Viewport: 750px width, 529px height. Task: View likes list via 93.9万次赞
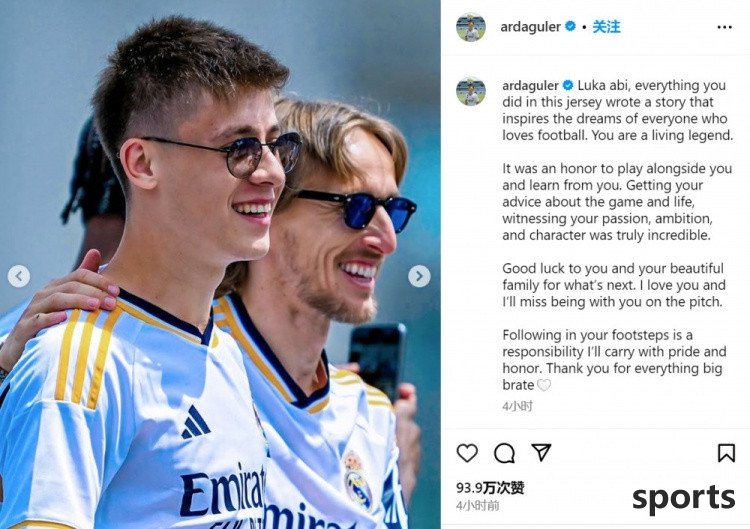click(490, 487)
